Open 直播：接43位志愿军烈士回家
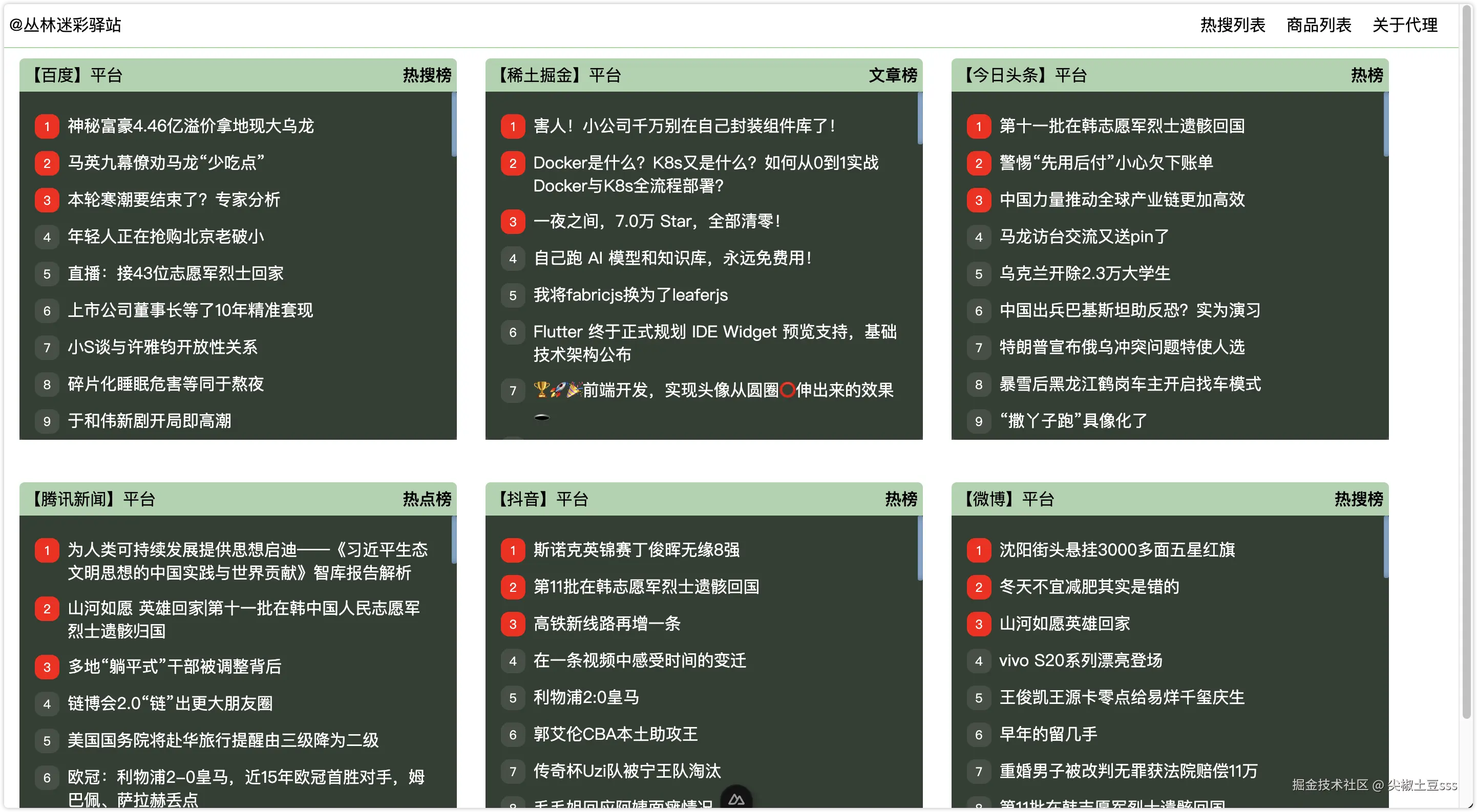 point(176,273)
